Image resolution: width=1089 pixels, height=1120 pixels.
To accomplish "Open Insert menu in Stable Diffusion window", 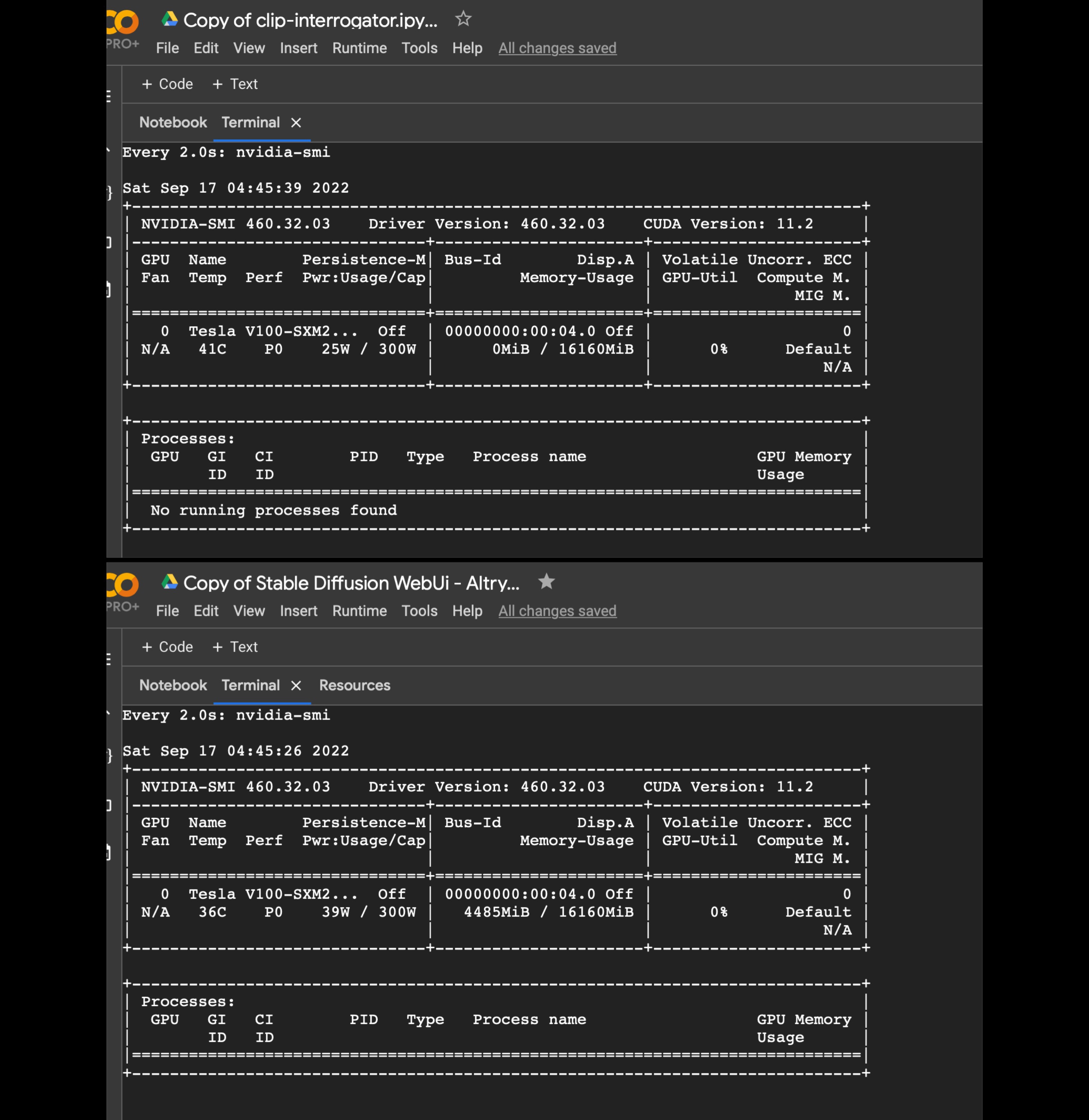I will click(299, 611).
